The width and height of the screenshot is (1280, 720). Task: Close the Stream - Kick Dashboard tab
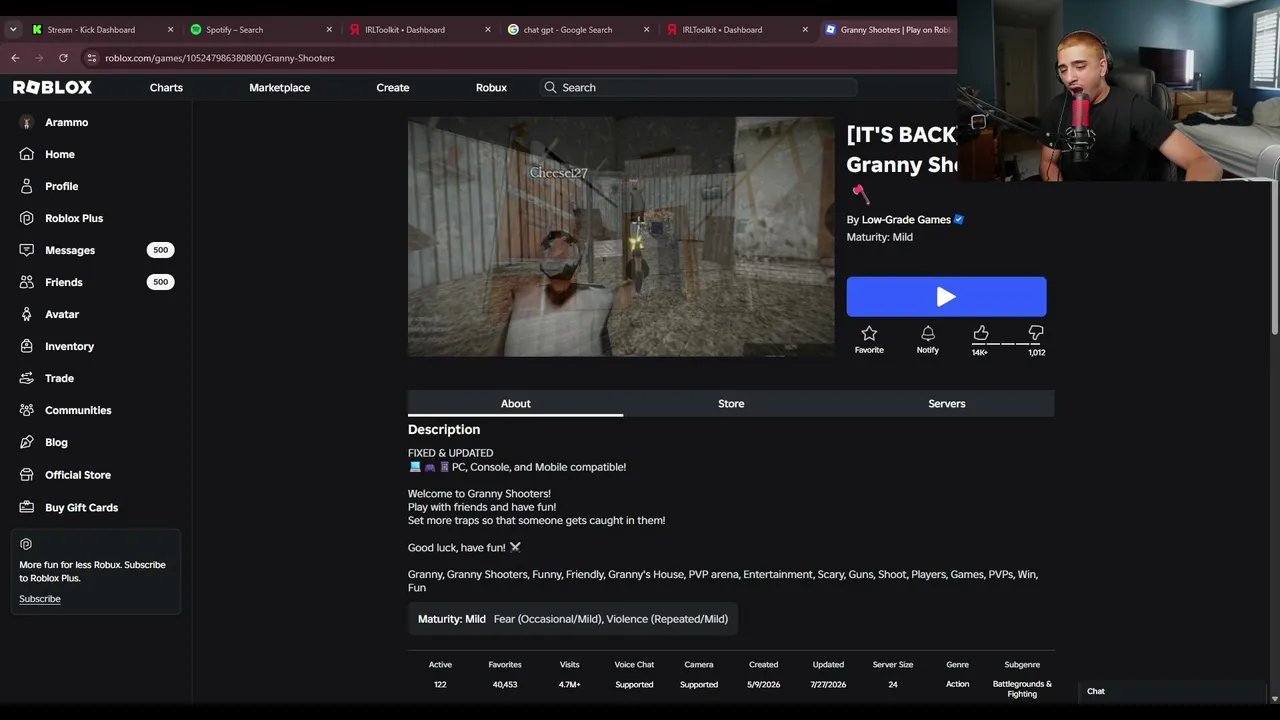tap(170, 30)
